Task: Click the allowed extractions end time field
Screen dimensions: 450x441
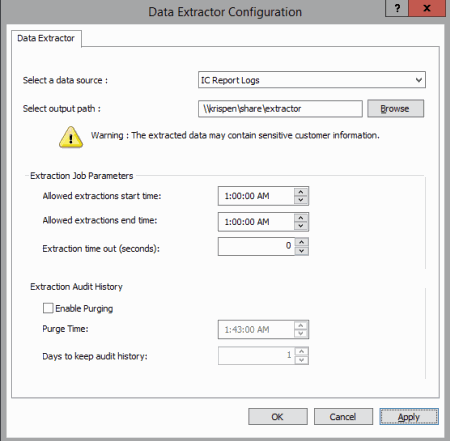Action: coord(256,222)
